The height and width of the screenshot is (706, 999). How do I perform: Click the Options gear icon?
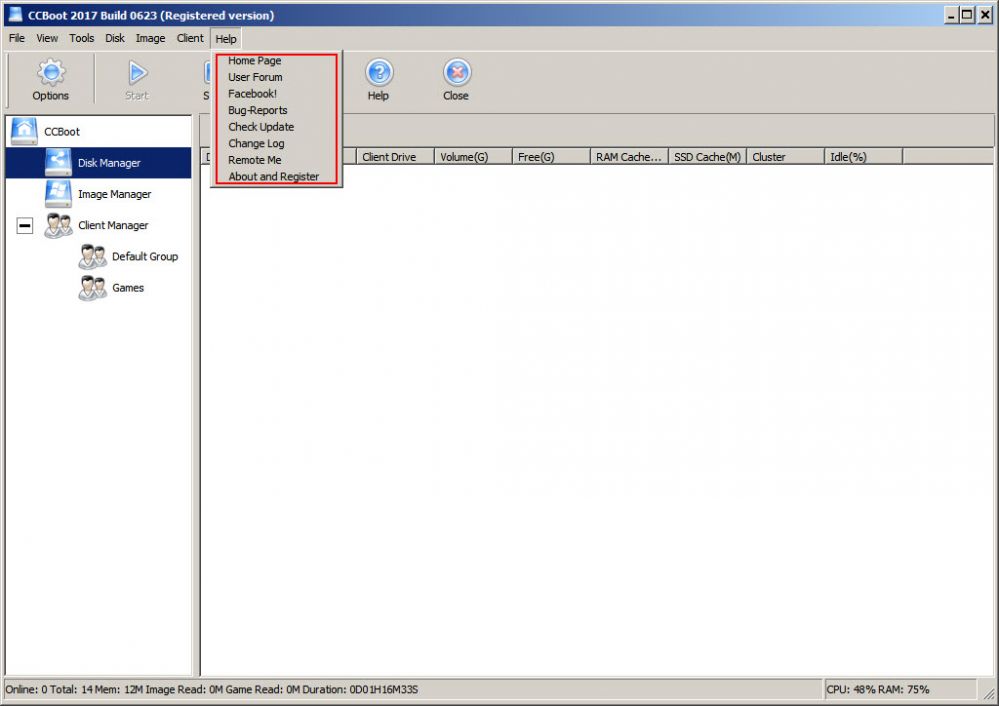pos(51,72)
